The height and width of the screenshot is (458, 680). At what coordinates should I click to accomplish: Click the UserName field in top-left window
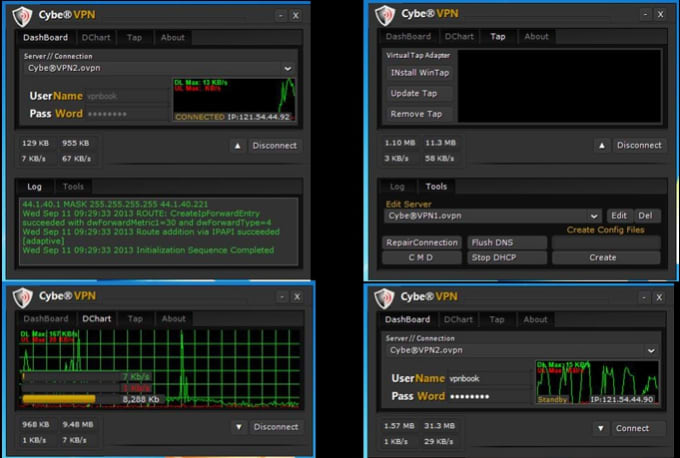click(127, 96)
